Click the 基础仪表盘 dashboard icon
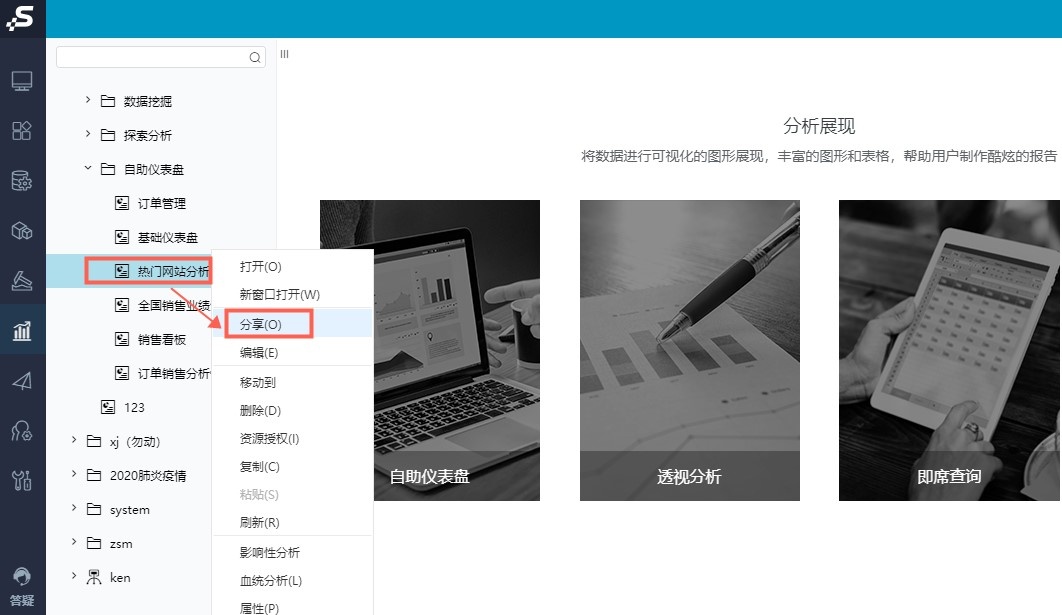 122,237
